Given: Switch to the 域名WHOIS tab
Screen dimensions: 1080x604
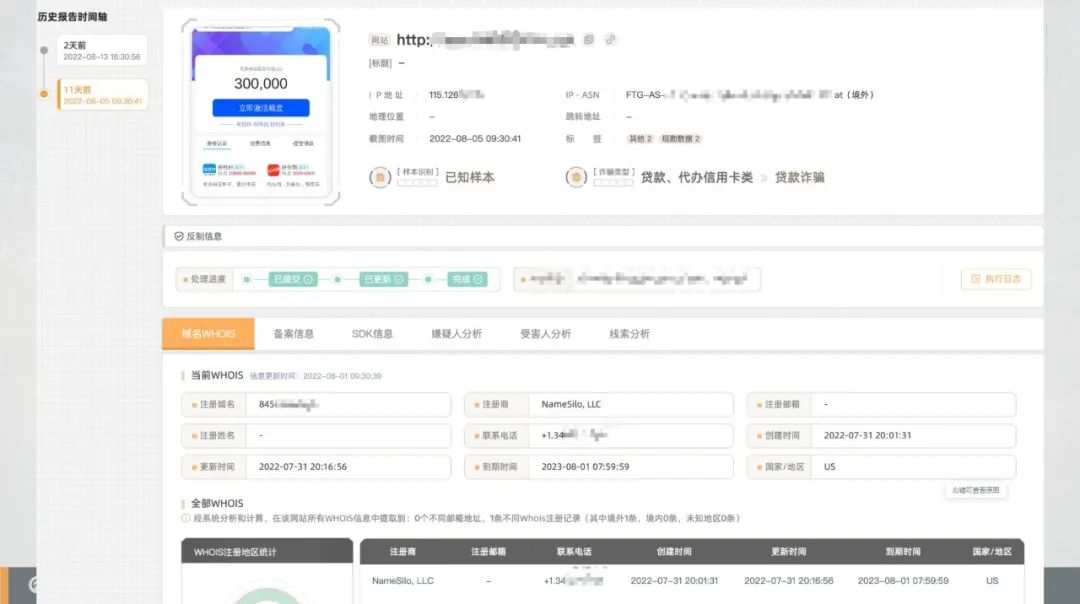Looking at the screenshot, I should click(208, 334).
